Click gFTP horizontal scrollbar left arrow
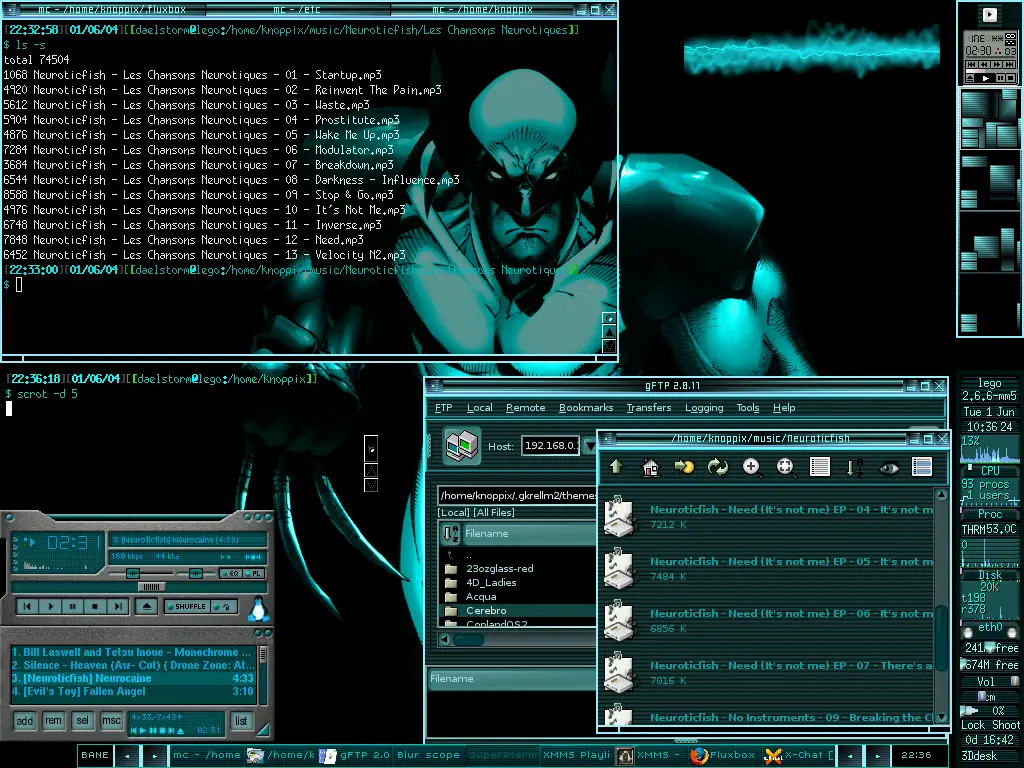Viewport: 1024px width, 768px height. point(445,639)
